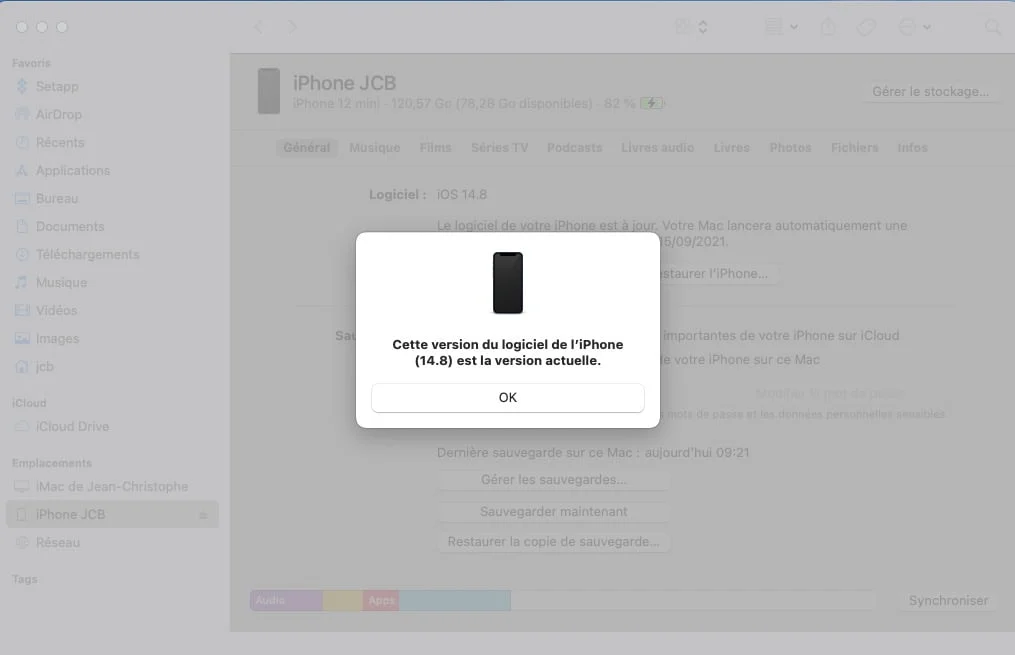Click Sauvegarder maintenant button

(x=553, y=511)
